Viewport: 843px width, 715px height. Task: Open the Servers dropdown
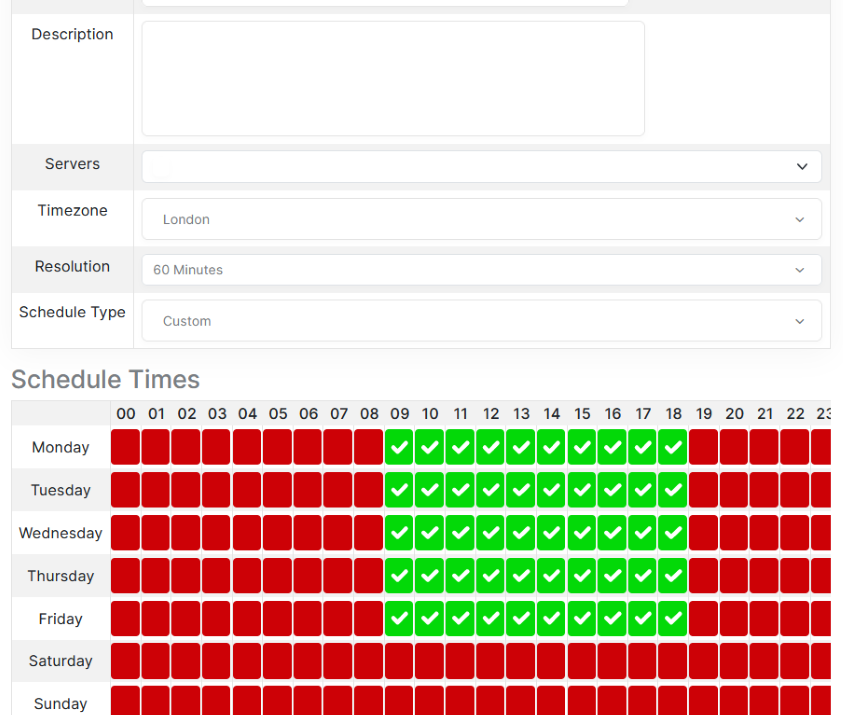coord(481,166)
